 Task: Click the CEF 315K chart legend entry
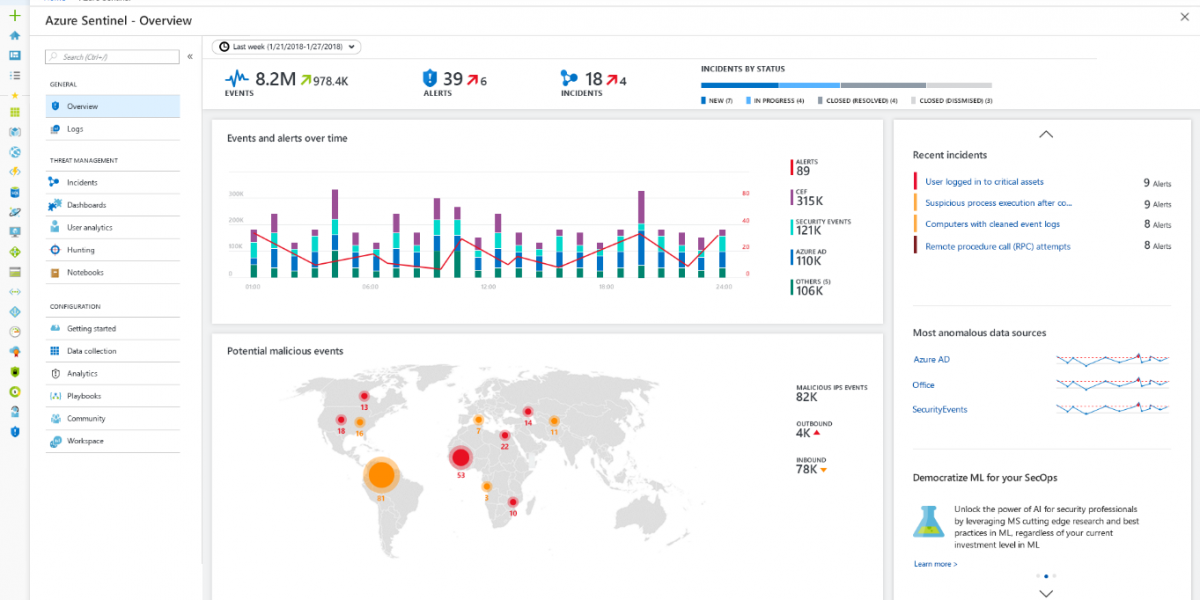[x=808, y=198]
